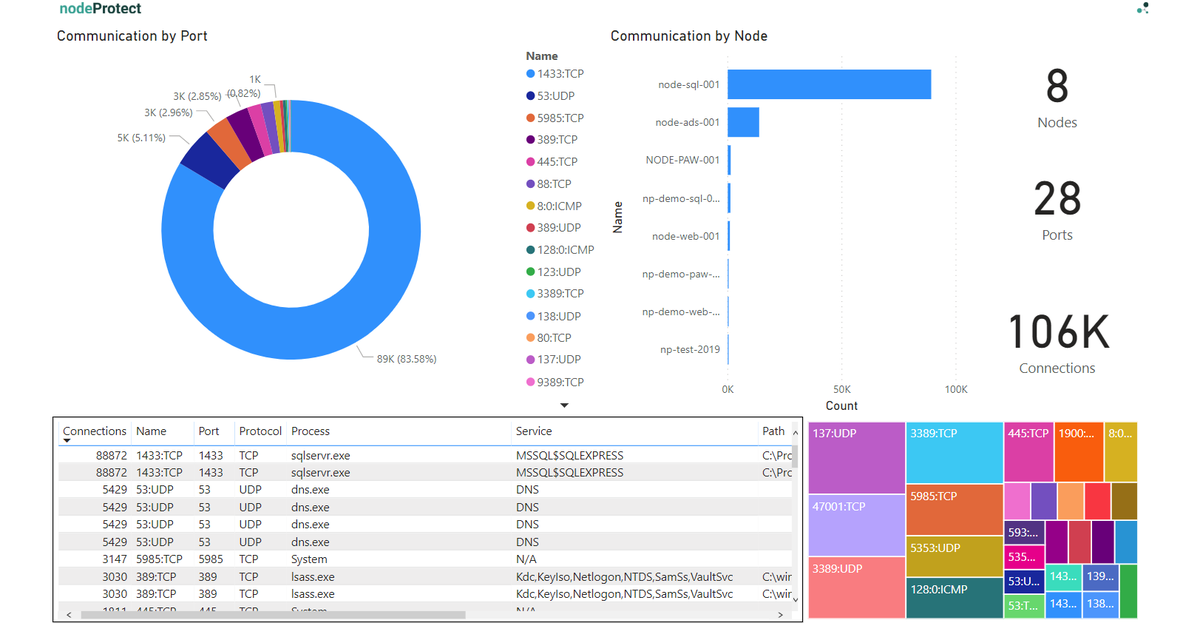The width and height of the screenshot is (1200, 623).
Task: Click the node-ads-001 bar in node chart
Action: [743, 122]
